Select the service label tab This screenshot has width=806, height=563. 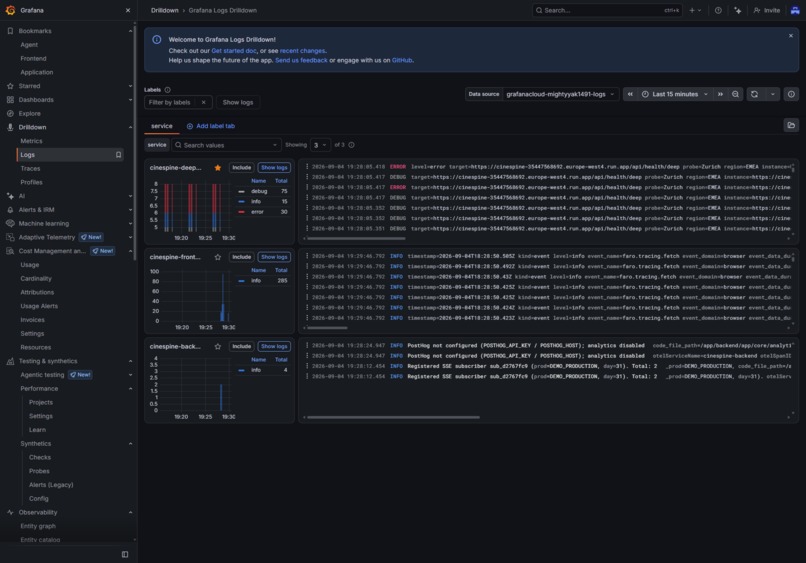[161, 126]
